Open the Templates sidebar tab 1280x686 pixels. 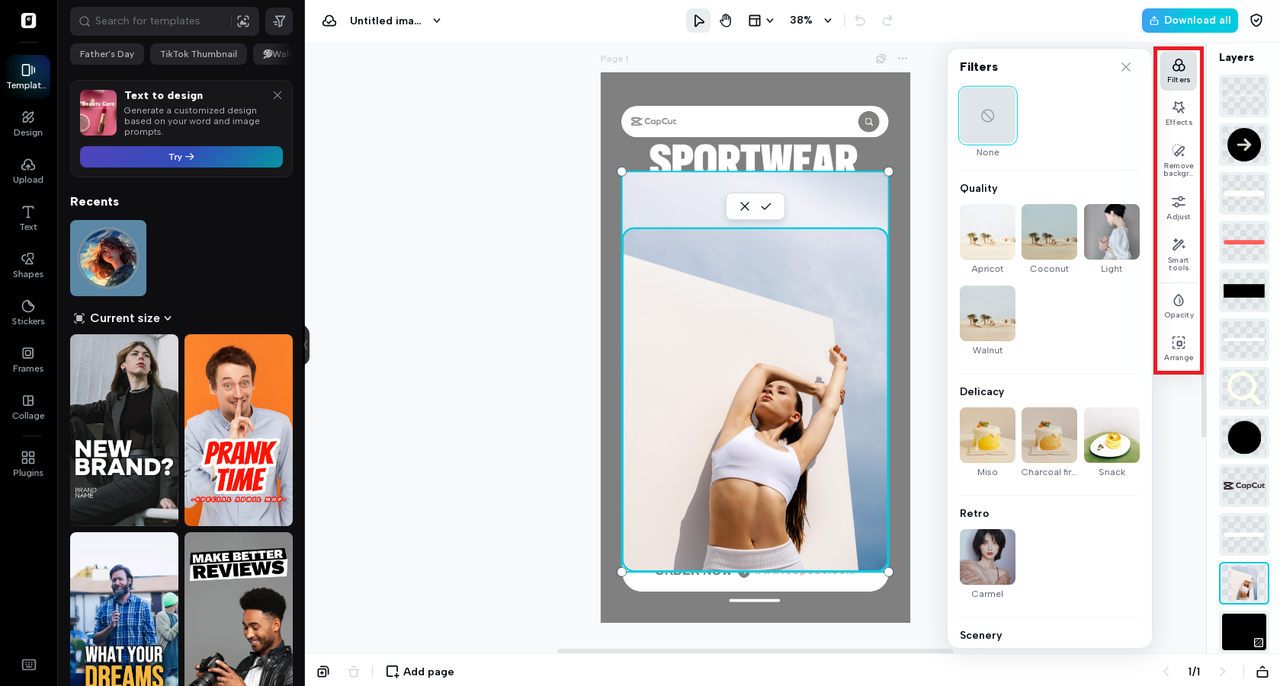tap(28, 75)
